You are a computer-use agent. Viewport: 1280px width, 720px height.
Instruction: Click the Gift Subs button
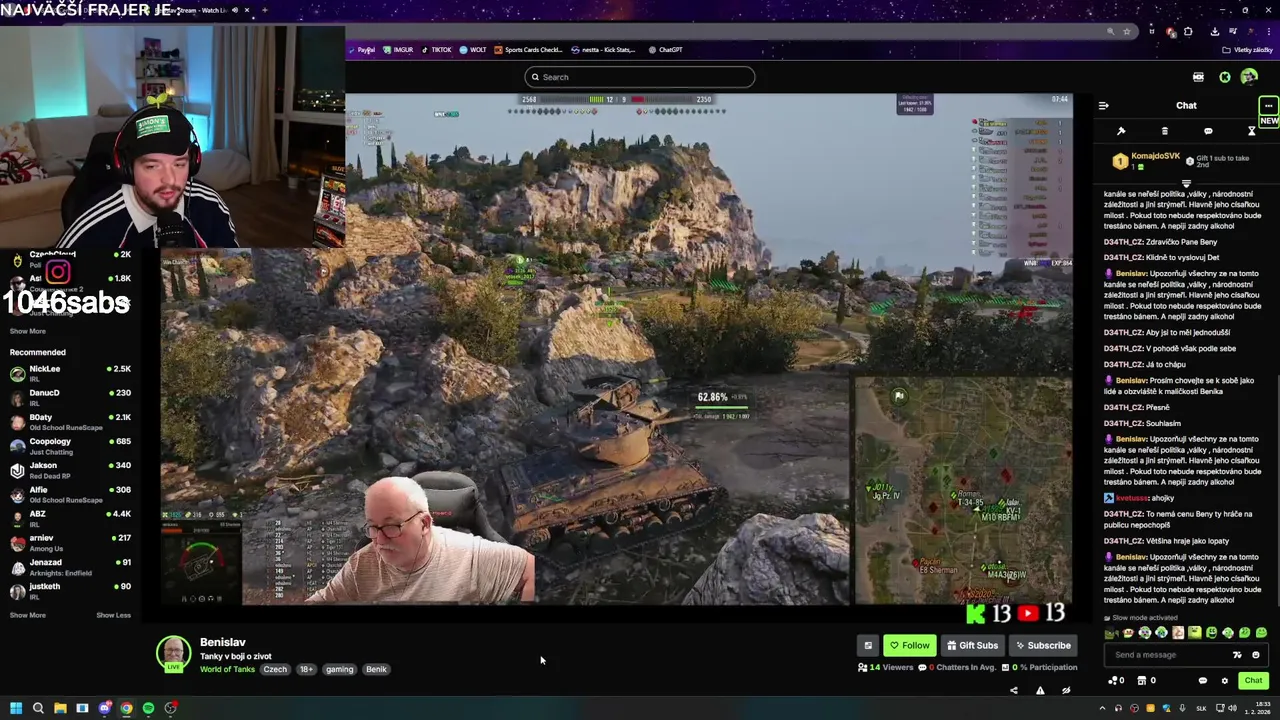pyautogui.click(x=972, y=645)
